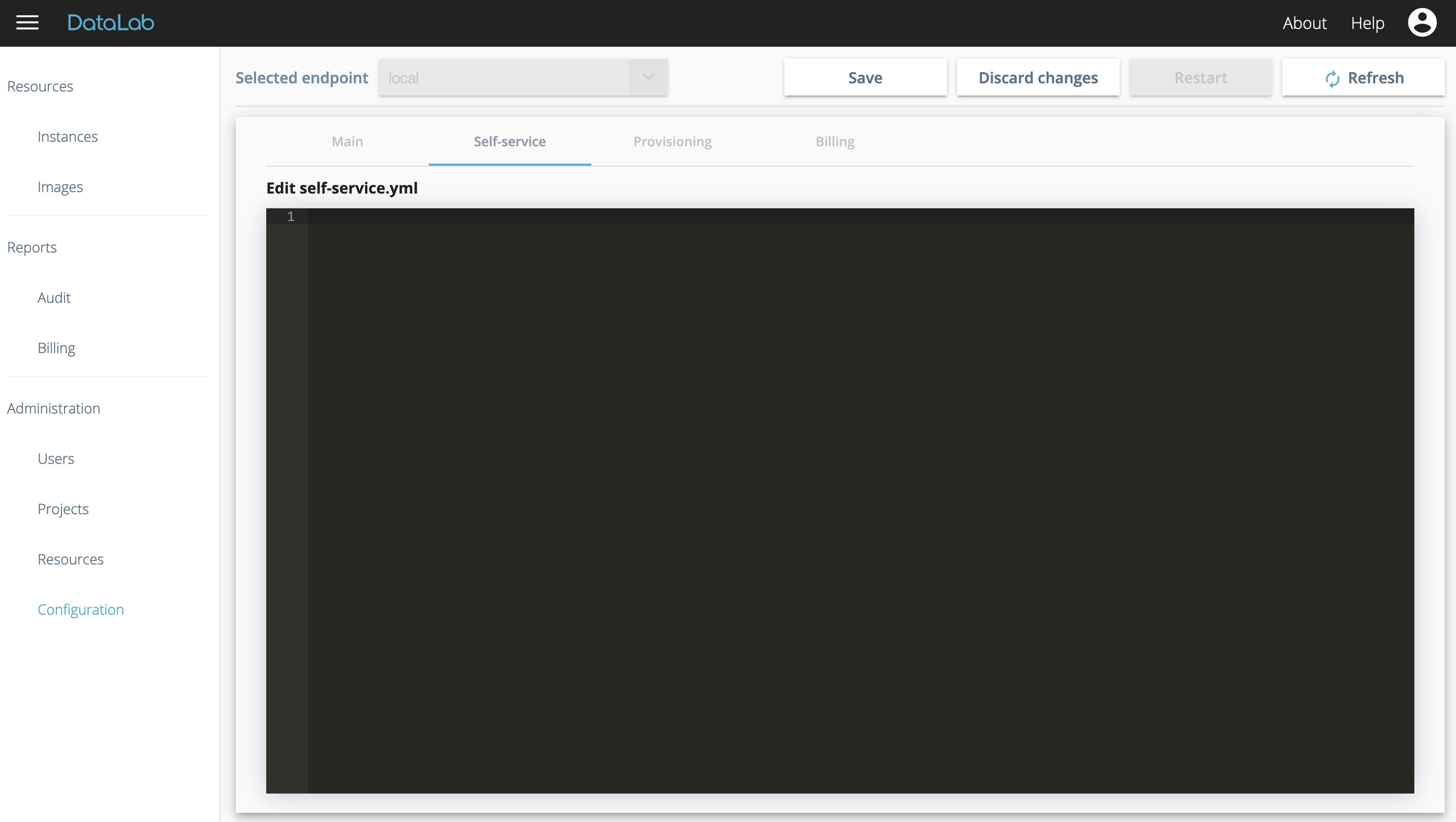Open Audit under Reports

(54, 297)
